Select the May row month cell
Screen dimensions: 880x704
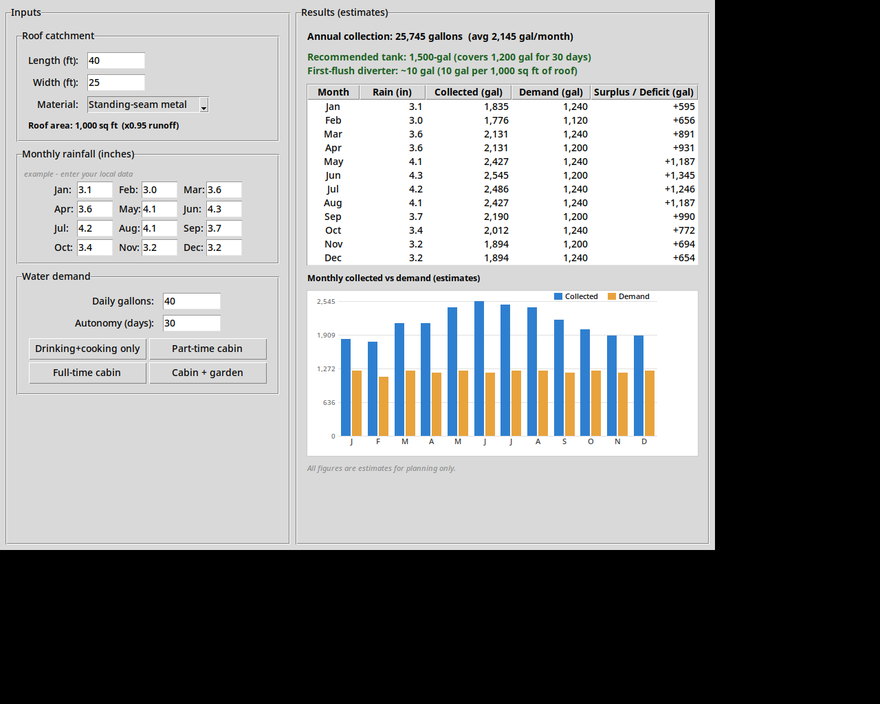[333, 162]
